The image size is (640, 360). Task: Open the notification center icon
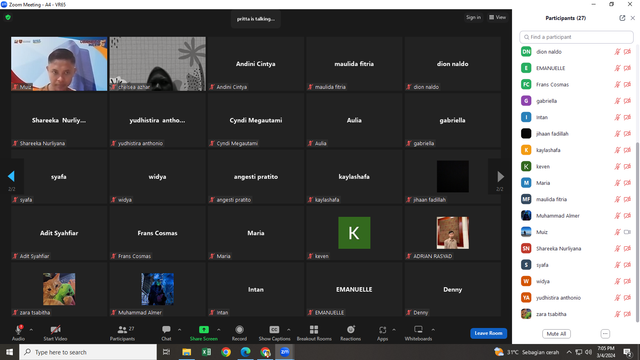tap(627, 352)
